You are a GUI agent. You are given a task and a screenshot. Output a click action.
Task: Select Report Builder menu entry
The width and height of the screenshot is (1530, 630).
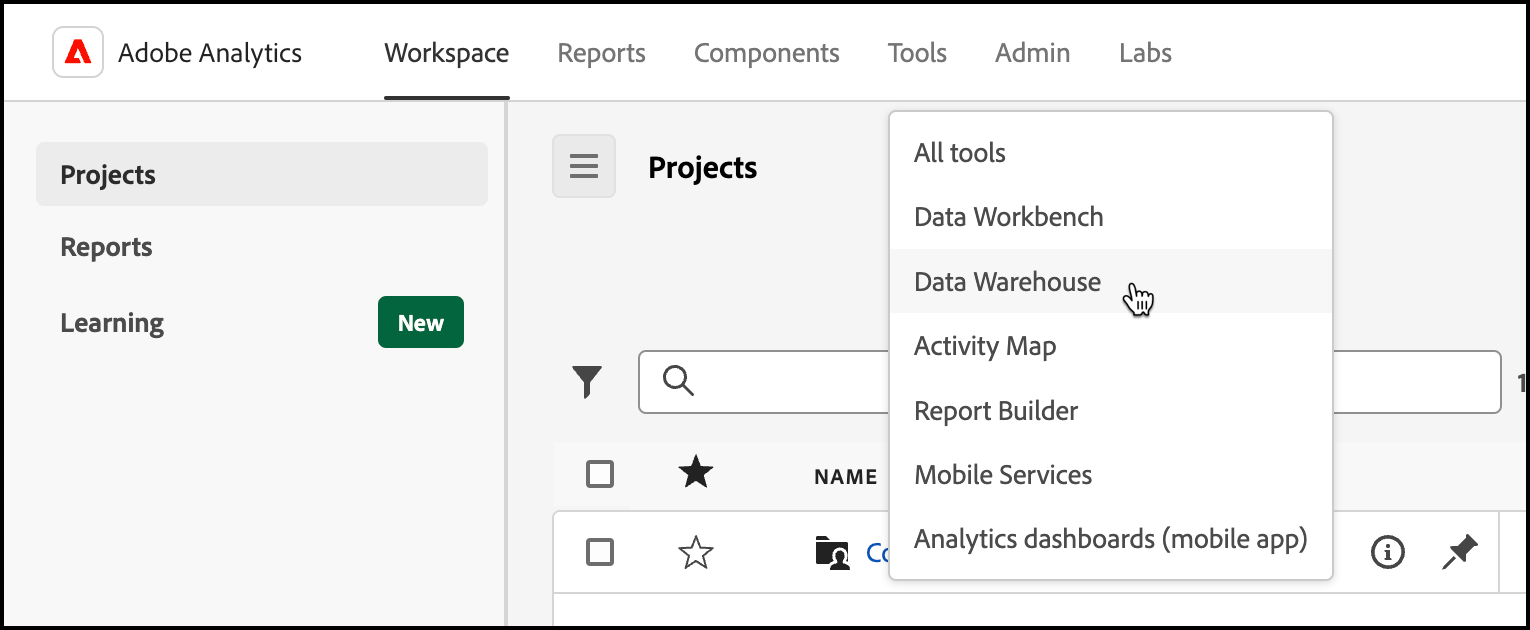click(1111, 410)
